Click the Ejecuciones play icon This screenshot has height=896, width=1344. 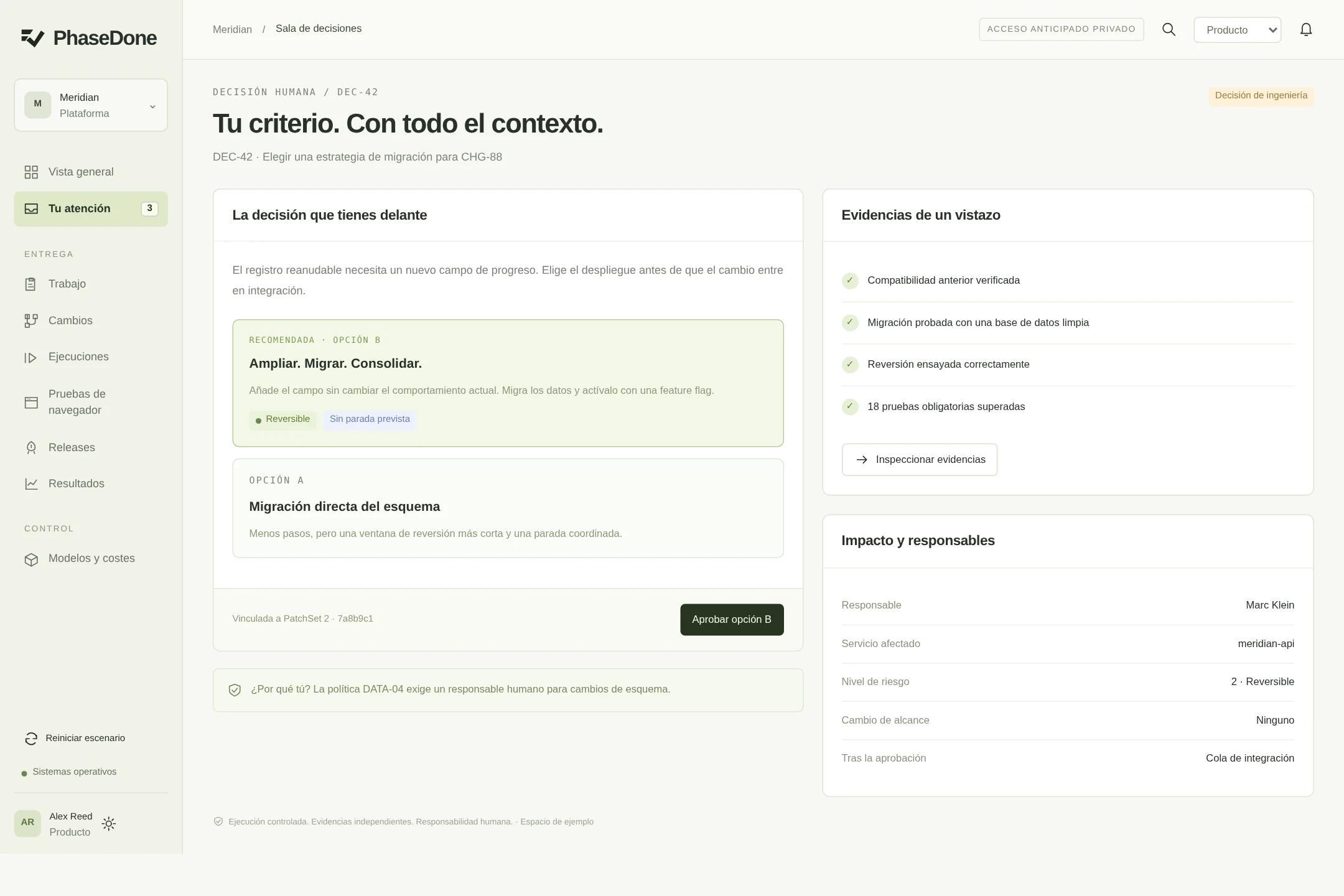(31, 357)
